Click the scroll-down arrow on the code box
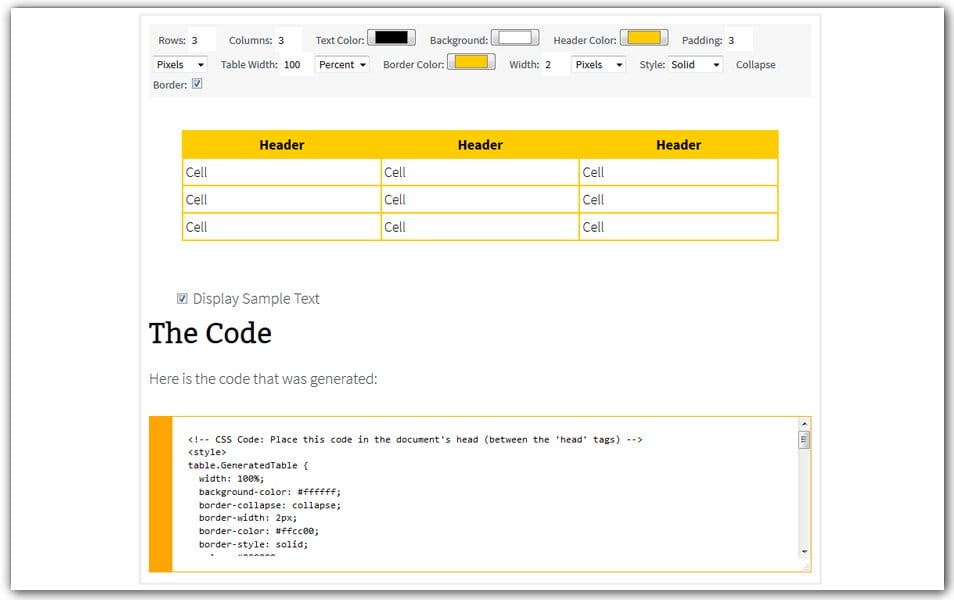 click(803, 551)
